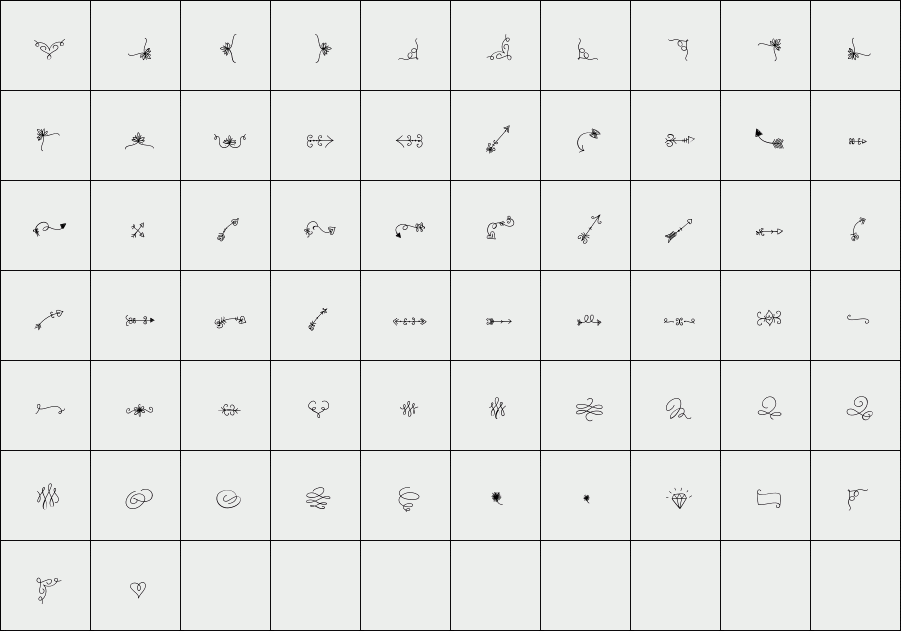901x631 pixels.
Task: Choose the oval spiral scribble glyph
Action: (229, 499)
